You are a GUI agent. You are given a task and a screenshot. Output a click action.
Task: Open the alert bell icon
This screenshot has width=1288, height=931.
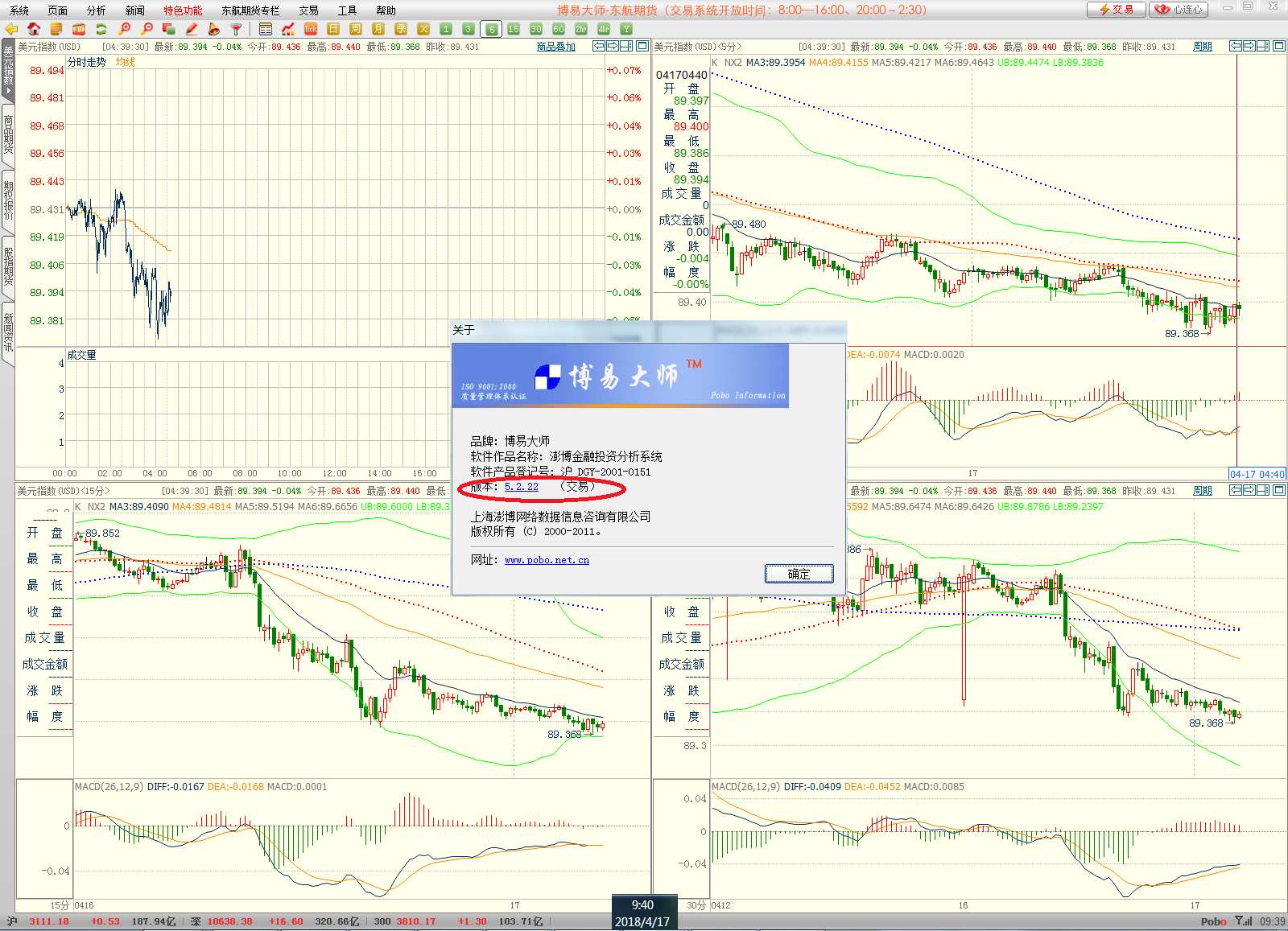pyautogui.click(x=214, y=29)
